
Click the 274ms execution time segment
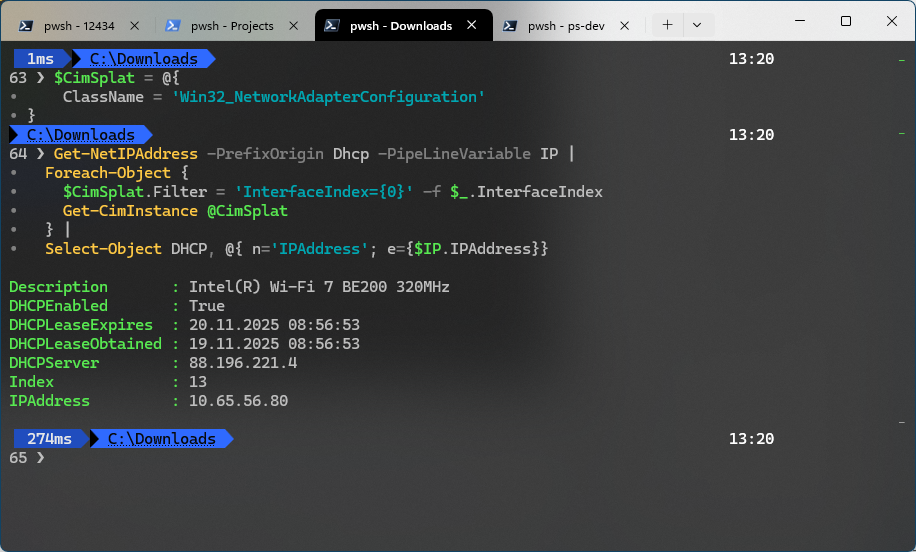49,439
